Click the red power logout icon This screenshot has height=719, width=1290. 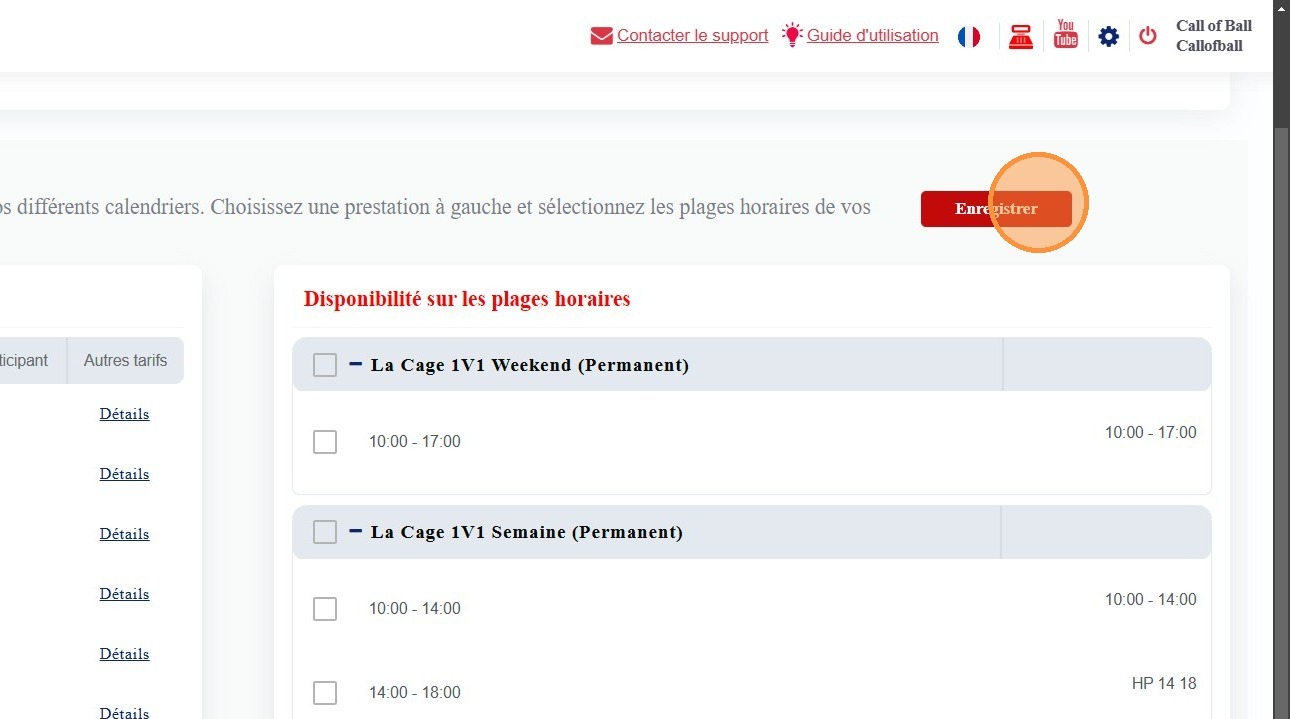point(1148,36)
